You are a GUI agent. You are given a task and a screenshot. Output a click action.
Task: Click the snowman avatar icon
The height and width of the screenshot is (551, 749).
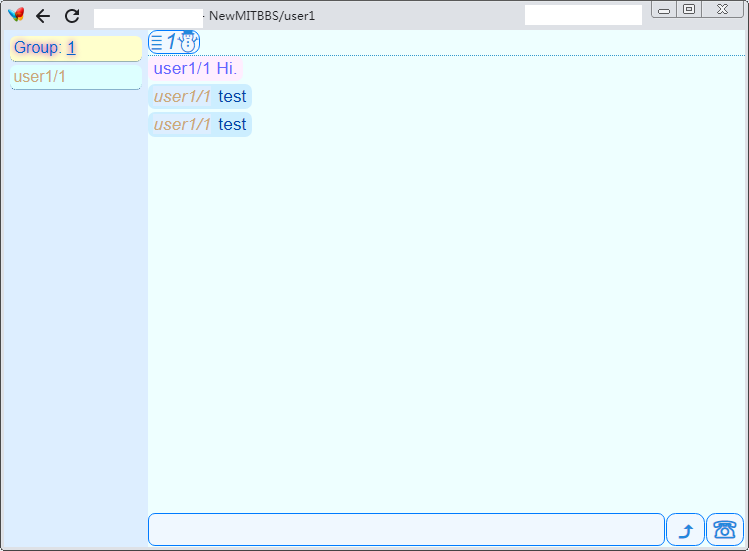pos(189,42)
